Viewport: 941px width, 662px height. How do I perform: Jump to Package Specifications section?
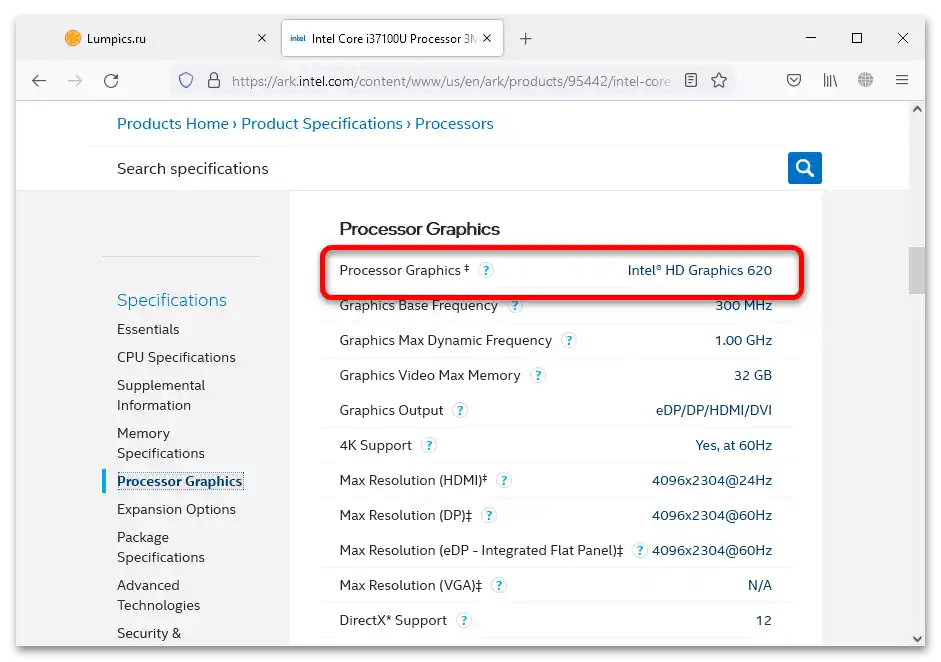(161, 547)
